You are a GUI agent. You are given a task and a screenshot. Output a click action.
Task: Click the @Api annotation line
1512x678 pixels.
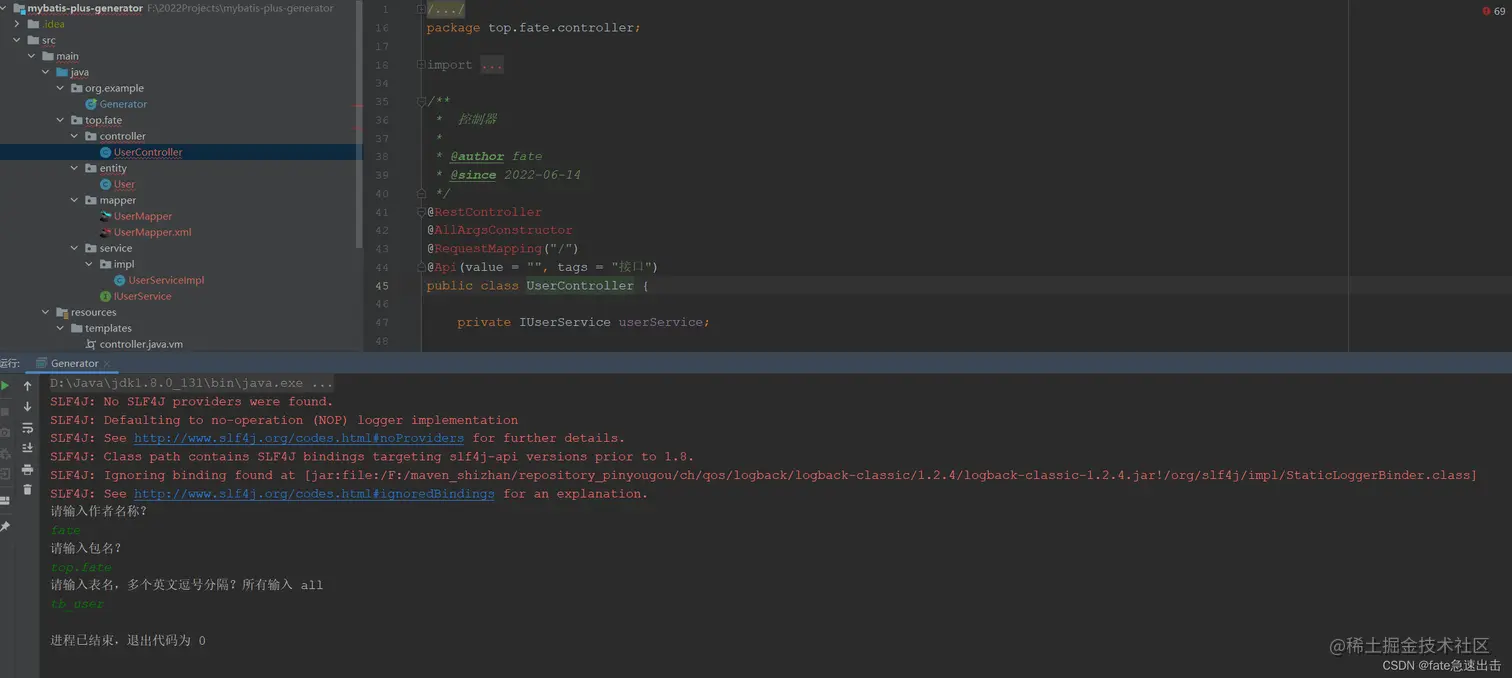pos(542,267)
